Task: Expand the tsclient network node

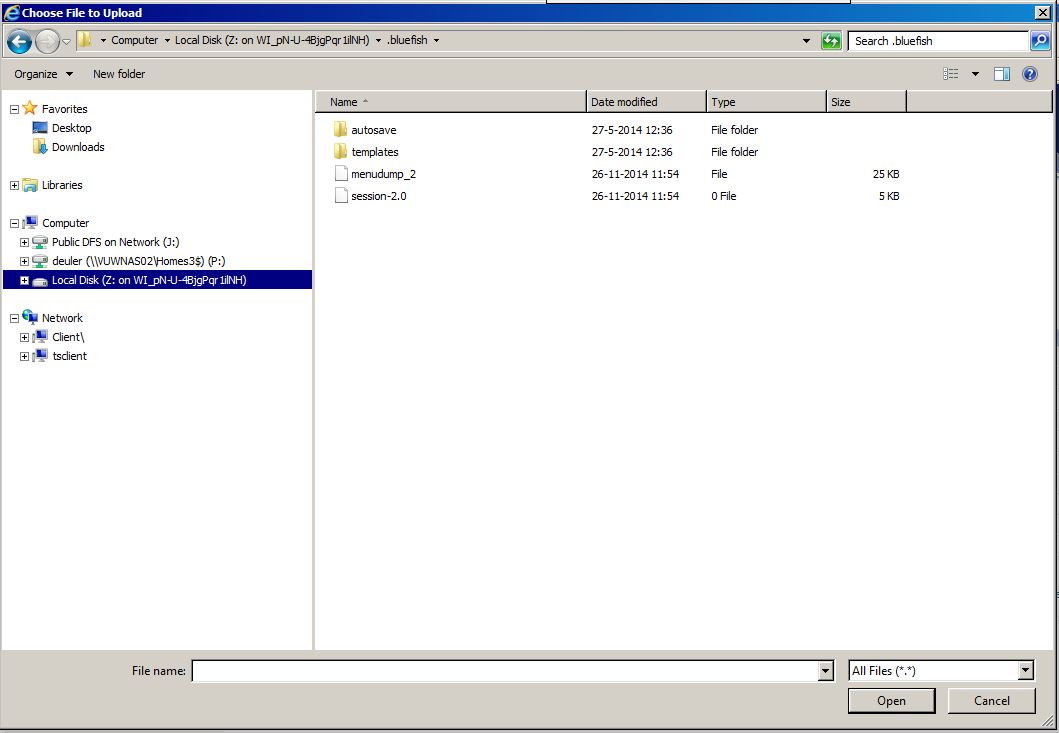Action: (x=24, y=356)
